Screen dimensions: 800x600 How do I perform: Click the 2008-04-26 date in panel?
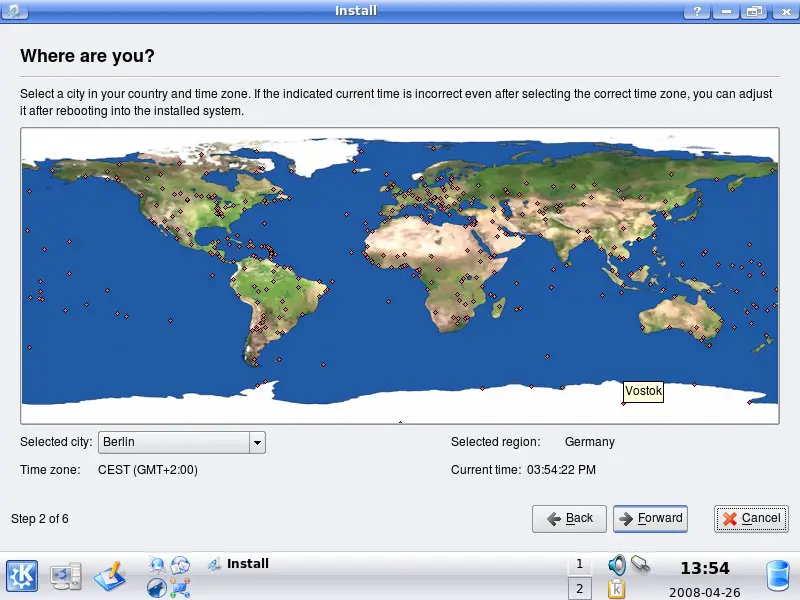click(705, 592)
